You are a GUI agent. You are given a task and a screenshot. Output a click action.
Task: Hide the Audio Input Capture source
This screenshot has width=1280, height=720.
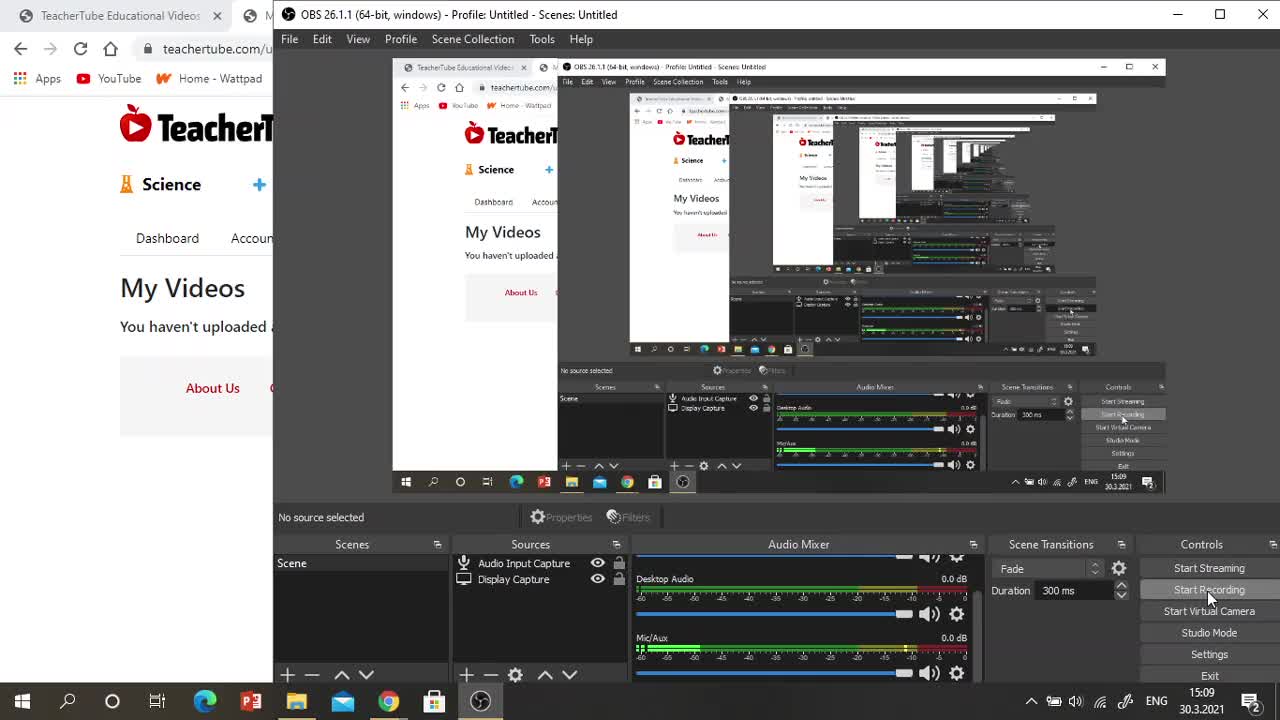598,563
